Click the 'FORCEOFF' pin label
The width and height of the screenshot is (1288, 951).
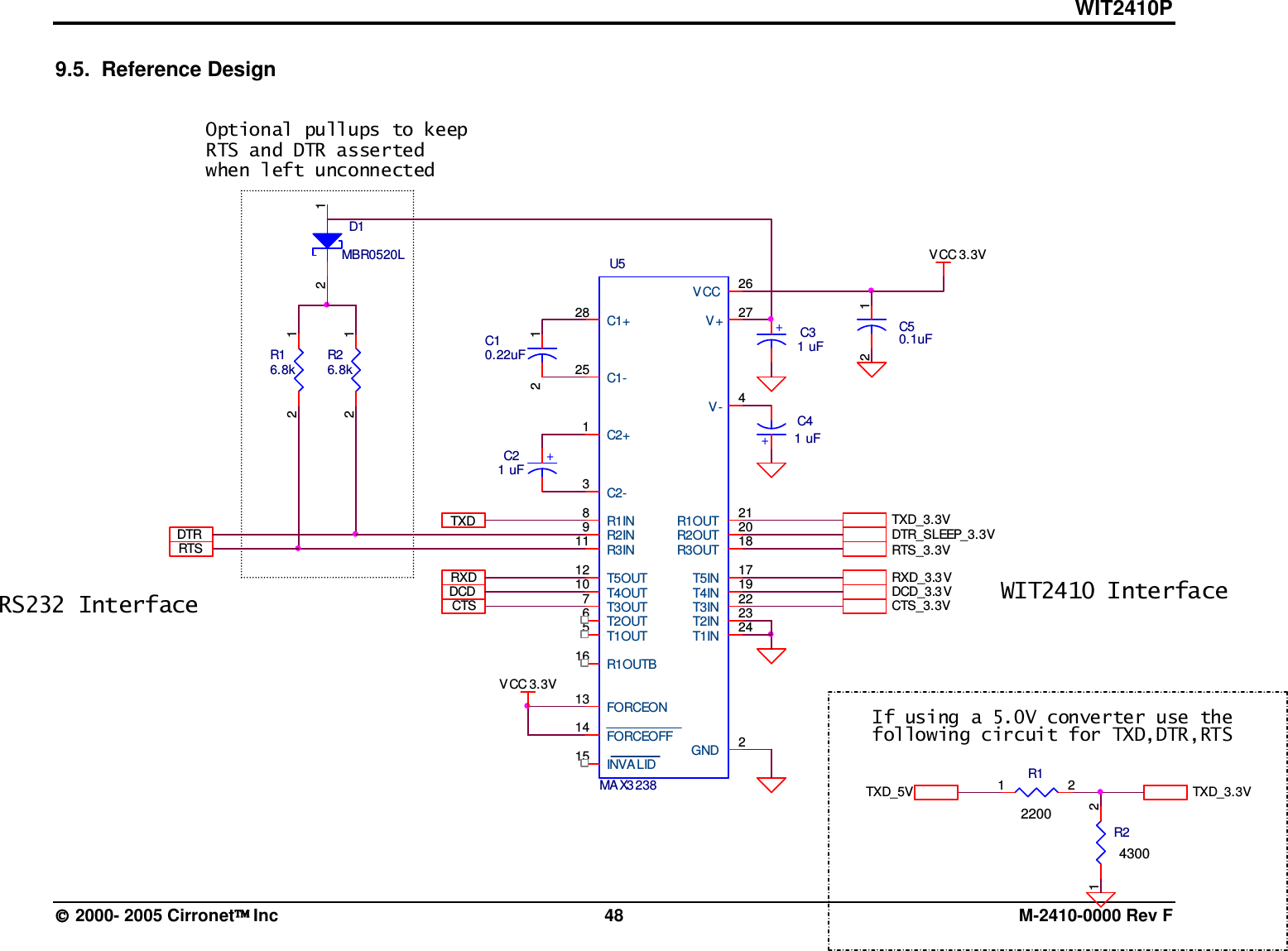640,737
